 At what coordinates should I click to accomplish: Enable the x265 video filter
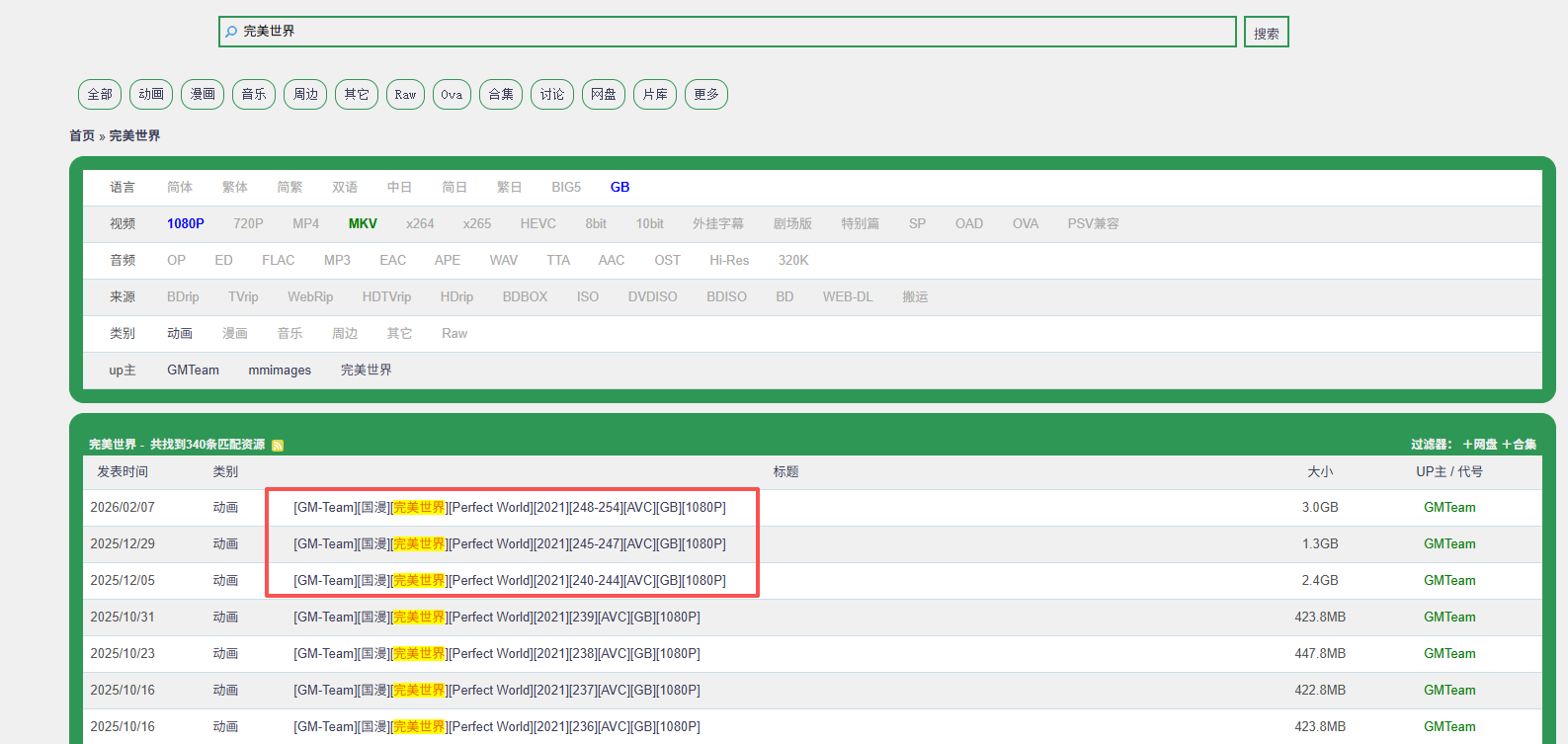[476, 224]
